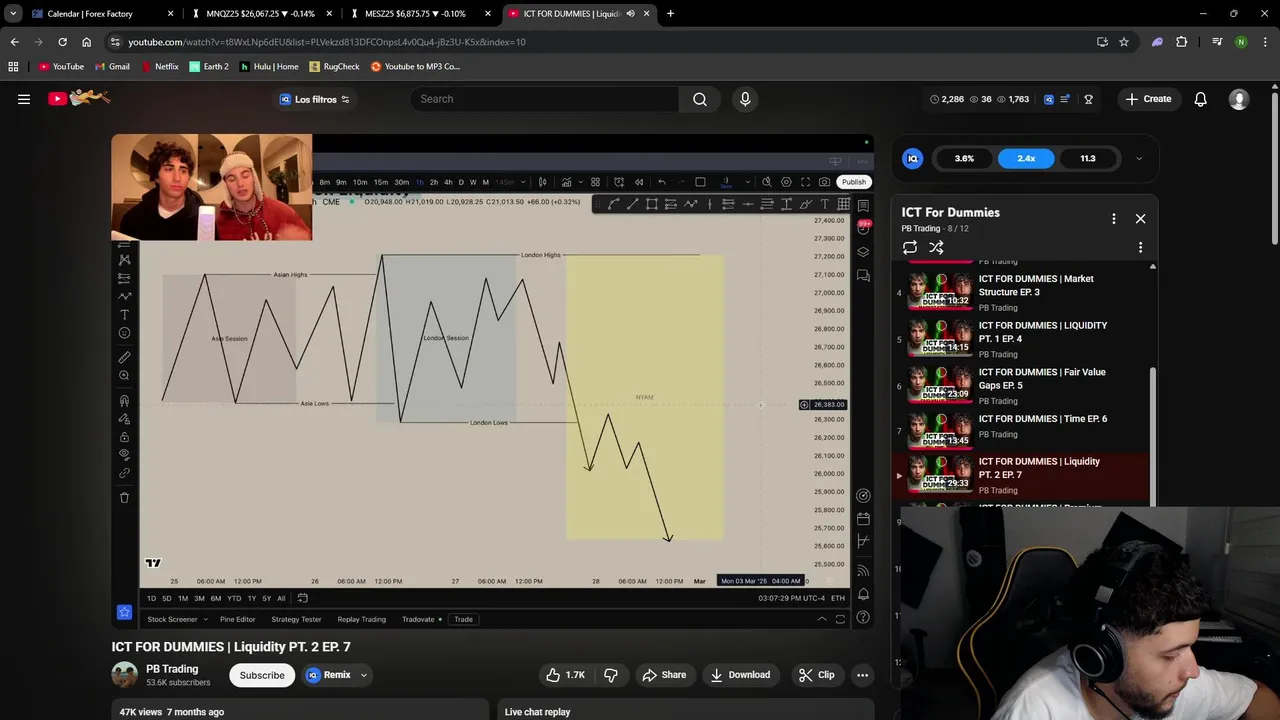Open the Earth 2 bookmark
Image resolution: width=1280 pixels, height=720 pixels.
(x=209, y=66)
